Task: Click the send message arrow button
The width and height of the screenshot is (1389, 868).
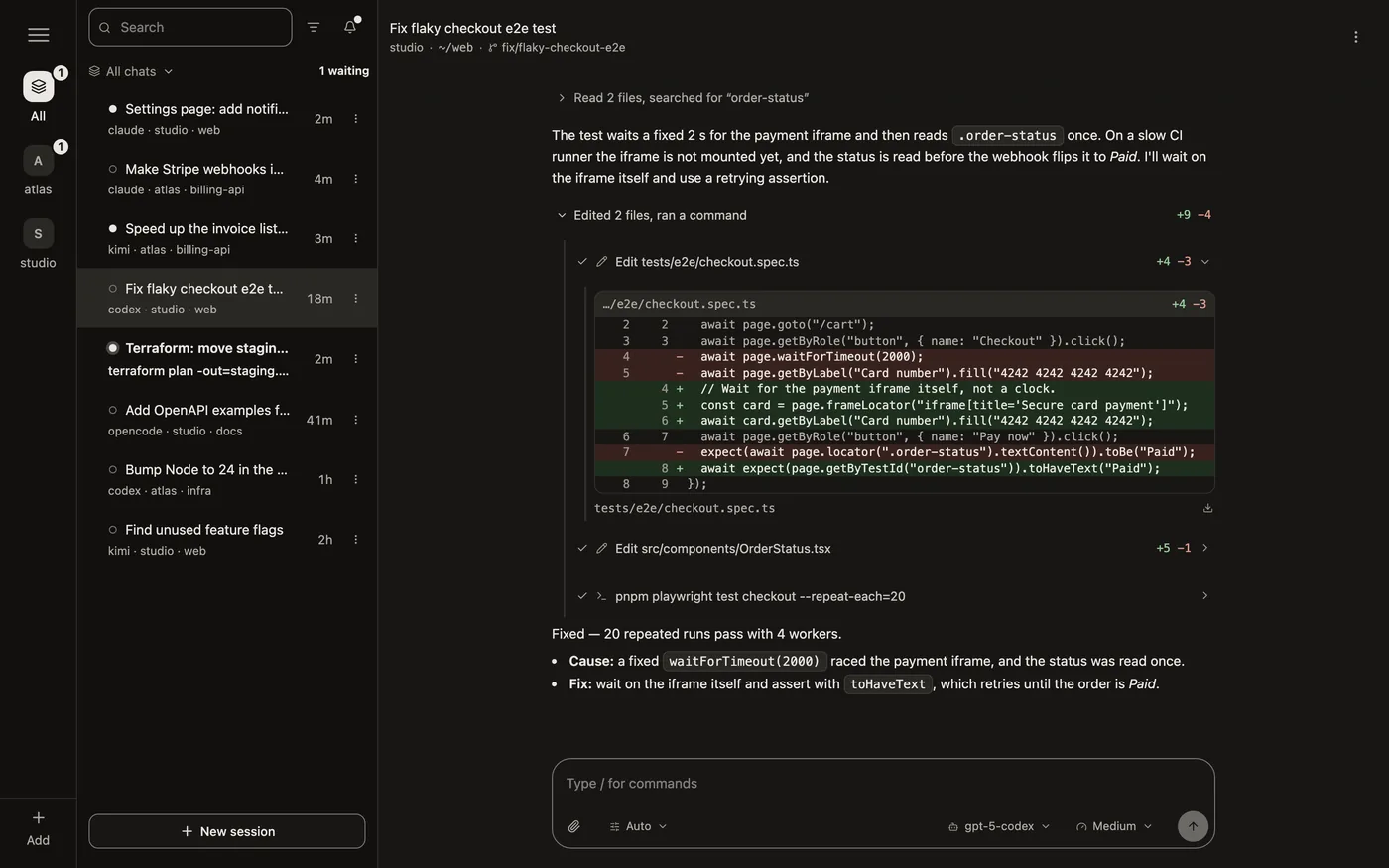Action: (x=1193, y=826)
